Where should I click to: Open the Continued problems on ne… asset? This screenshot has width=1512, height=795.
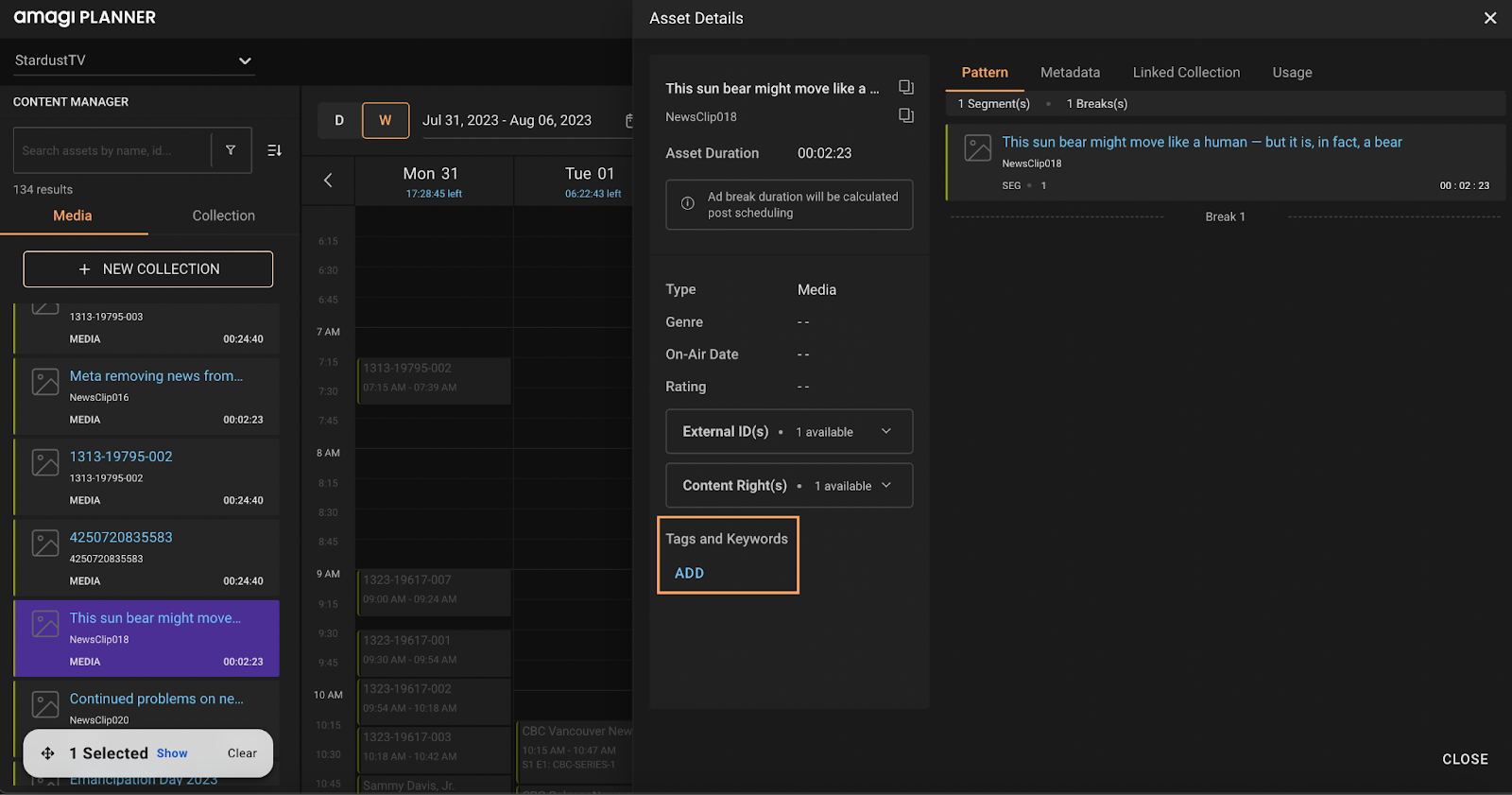coord(156,699)
